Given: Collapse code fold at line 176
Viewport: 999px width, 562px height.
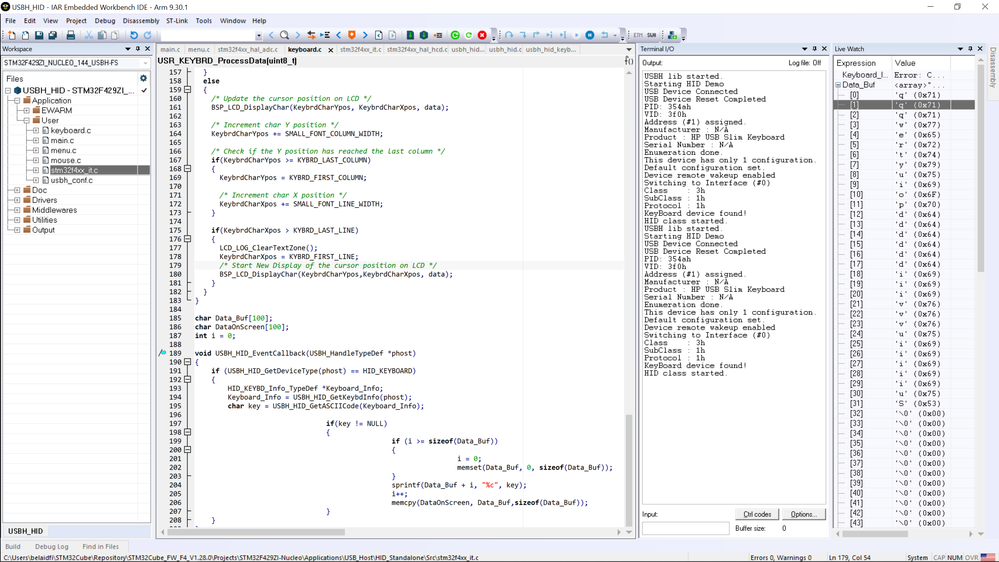Looking at the screenshot, I should pyautogui.click(x=188, y=239).
